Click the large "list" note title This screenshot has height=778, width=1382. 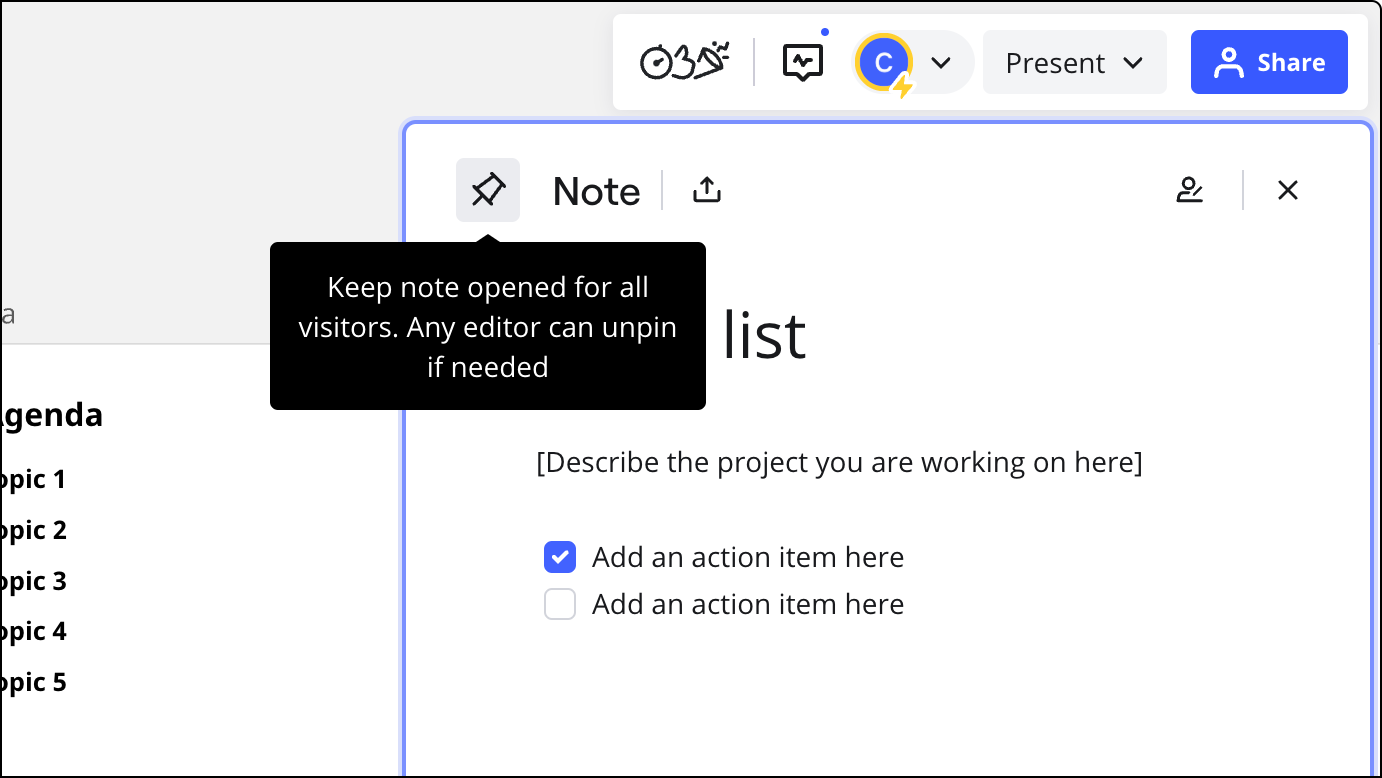point(764,336)
